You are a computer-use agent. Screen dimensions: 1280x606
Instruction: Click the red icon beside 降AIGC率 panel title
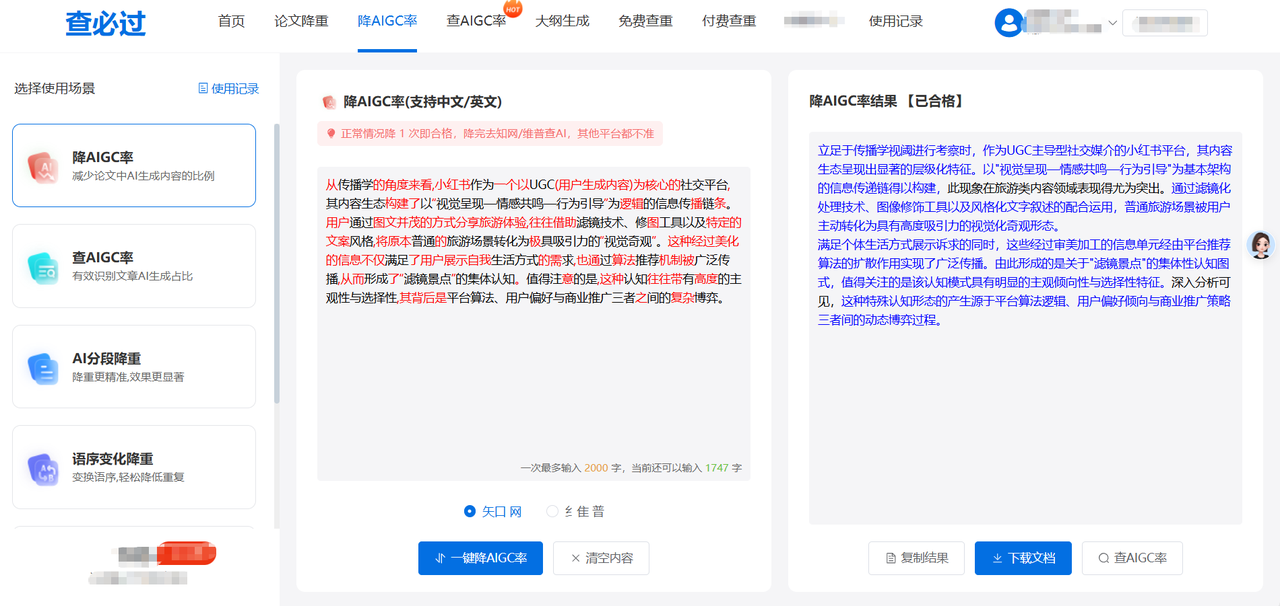pos(328,102)
